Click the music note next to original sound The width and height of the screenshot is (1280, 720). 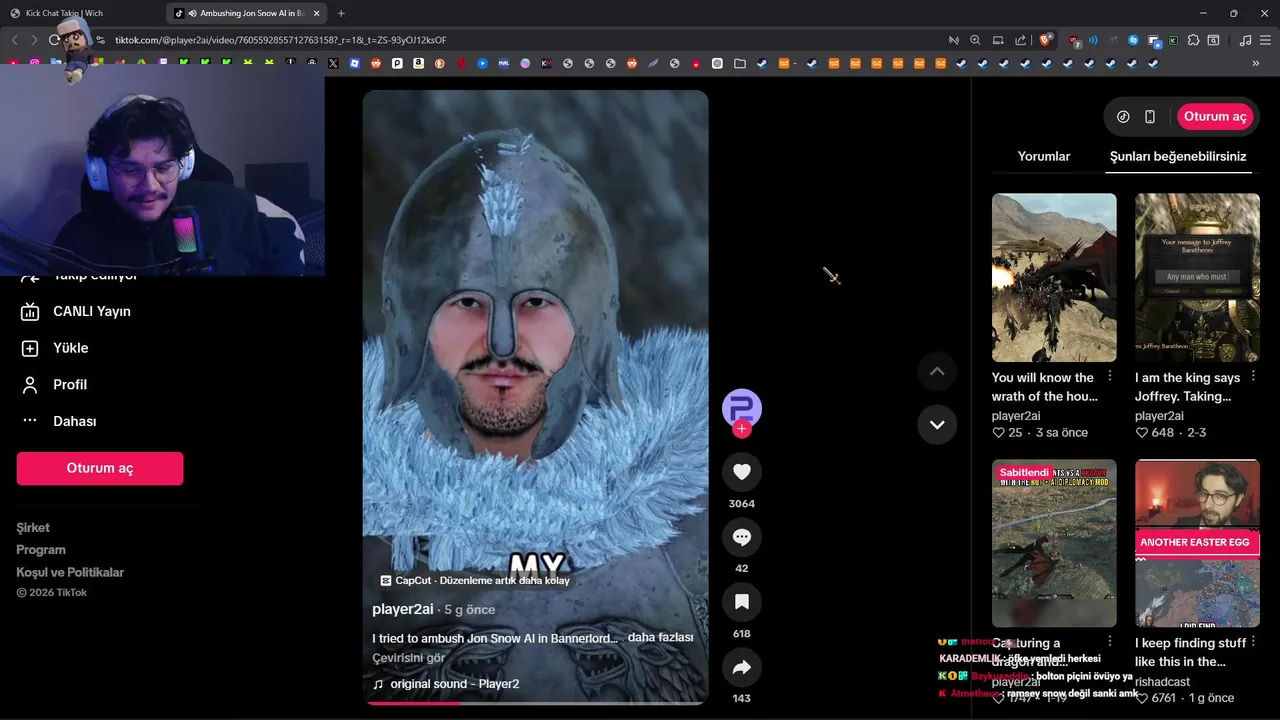(378, 684)
